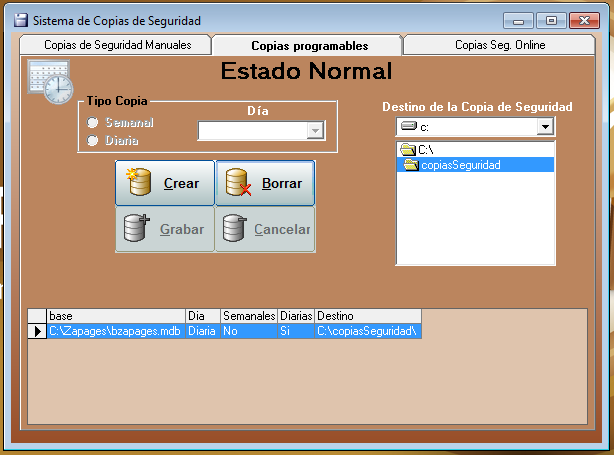Switch to Copias de Seguridad Manuales tab
This screenshot has height=455, width=614.
click(x=116, y=45)
